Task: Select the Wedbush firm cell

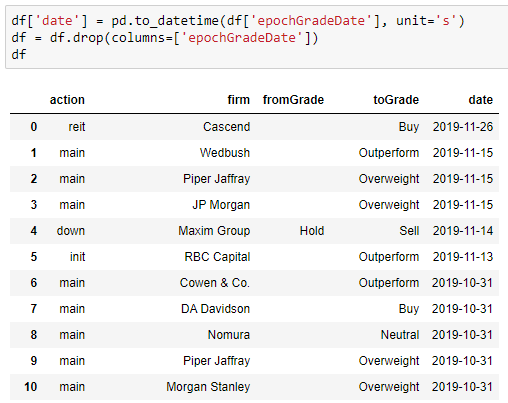Action: (x=225, y=153)
